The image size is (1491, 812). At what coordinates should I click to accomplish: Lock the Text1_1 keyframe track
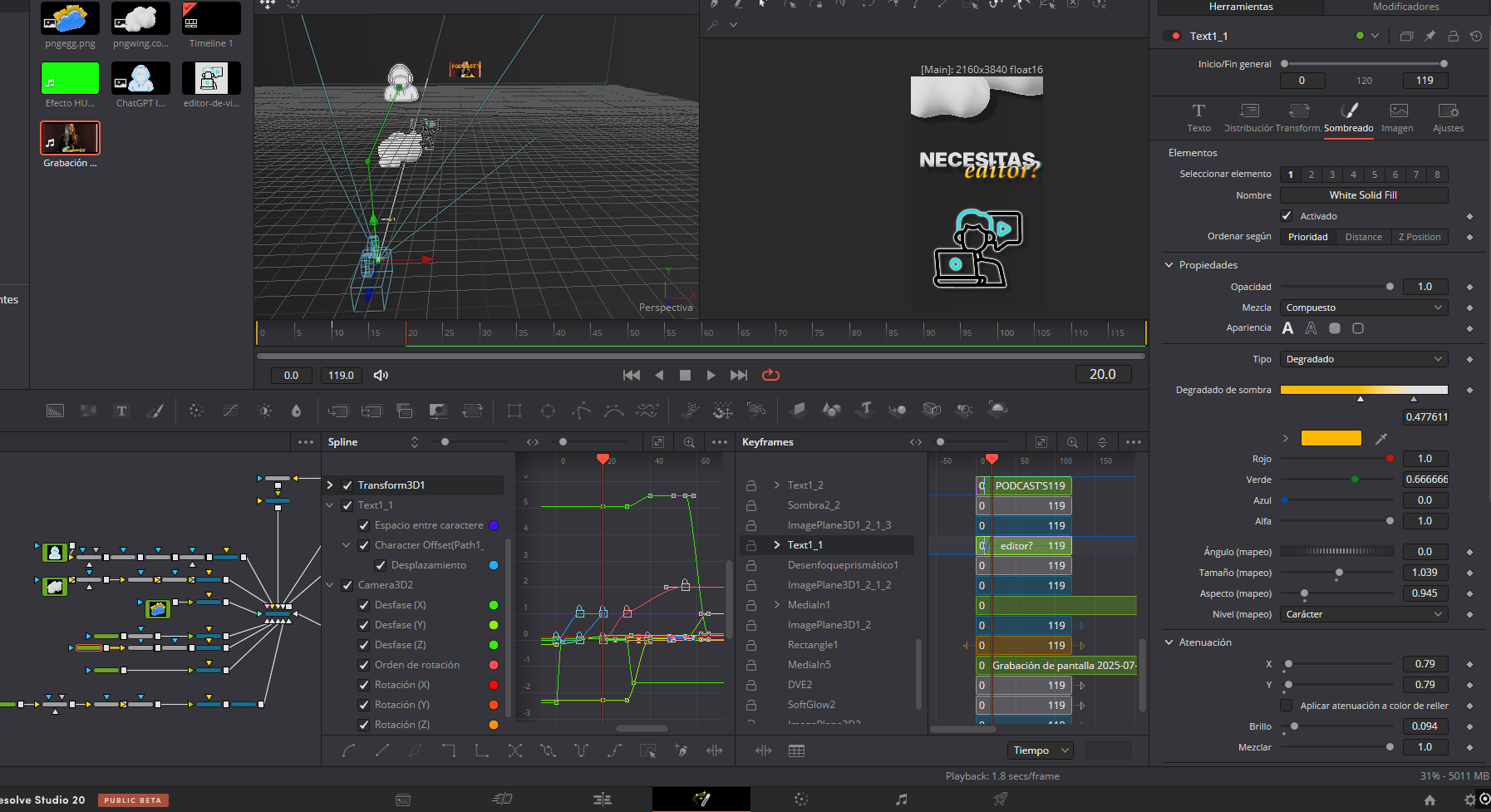point(750,545)
